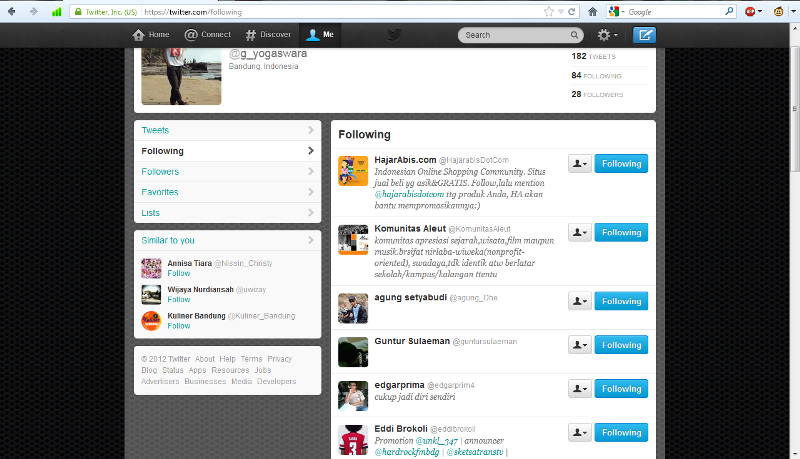
Task: Open URL history dropdown arrow
Action: pos(561,12)
